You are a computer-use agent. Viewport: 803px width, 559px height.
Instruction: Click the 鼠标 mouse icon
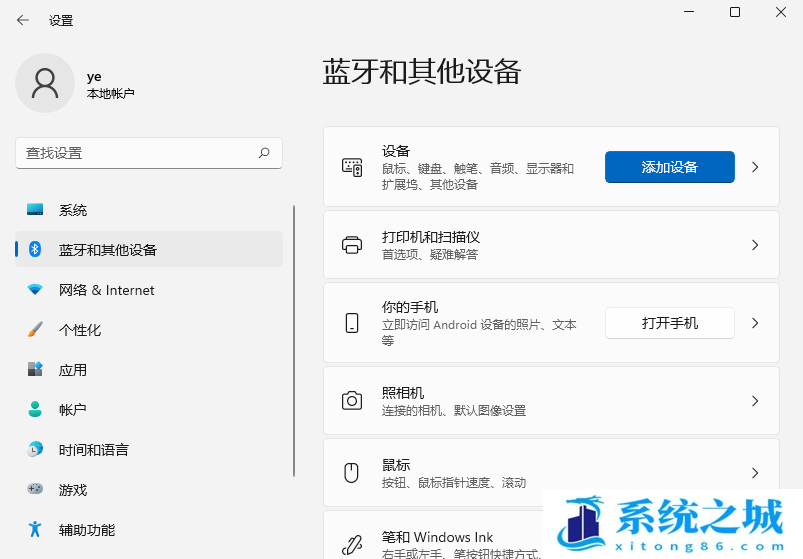tap(352, 473)
